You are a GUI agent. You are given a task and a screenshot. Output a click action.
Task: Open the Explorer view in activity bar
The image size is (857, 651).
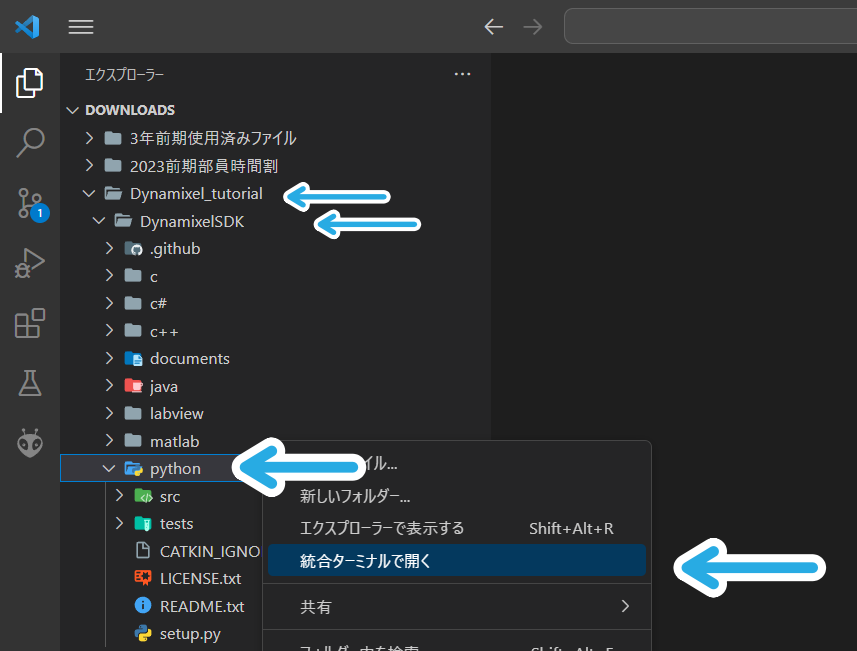point(30,83)
